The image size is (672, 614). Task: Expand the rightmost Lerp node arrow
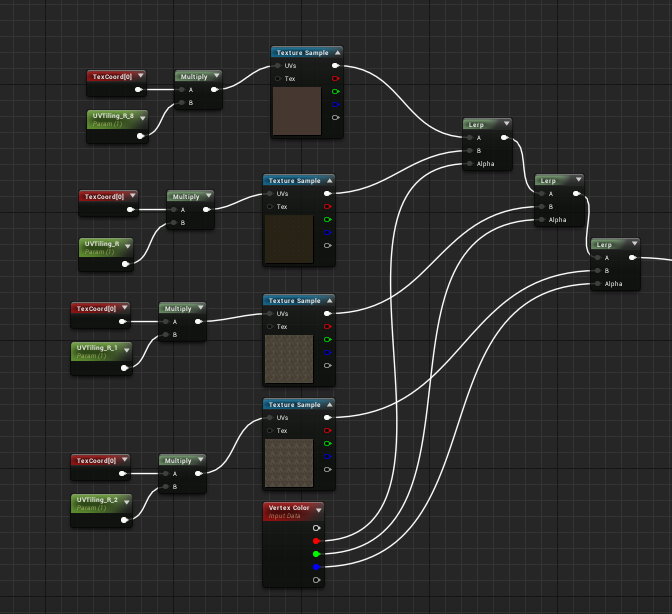click(x=634, y=243)
